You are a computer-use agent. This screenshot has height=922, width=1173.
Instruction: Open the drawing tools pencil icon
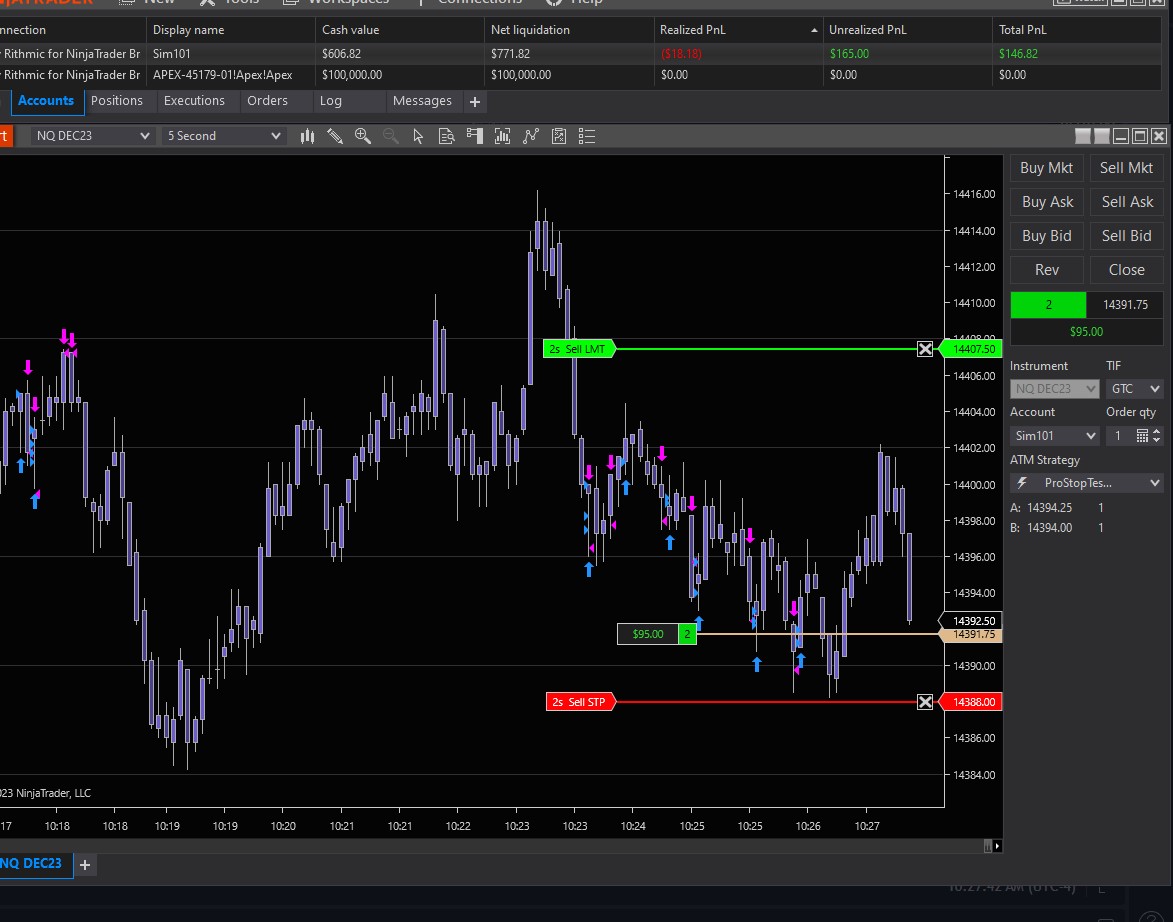pos(335,136)
